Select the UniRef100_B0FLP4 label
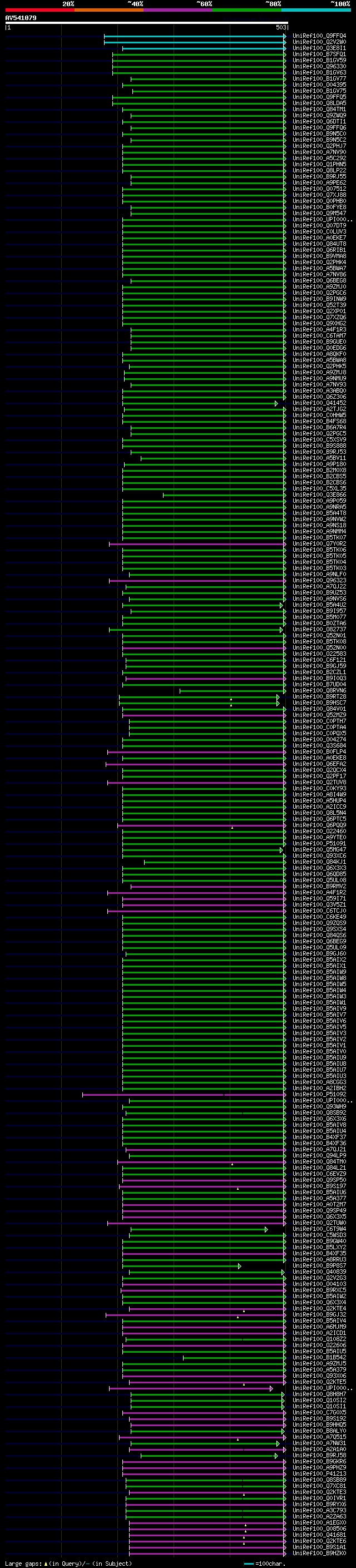 [319, 752]
